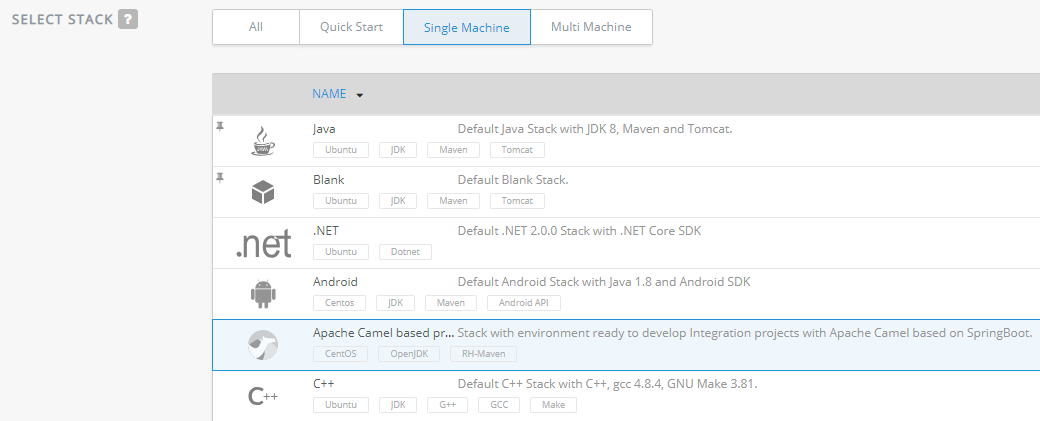Click 'Default Blank Stack.' description
Screen dimensions: 1040x421
(x=513, y=180)
